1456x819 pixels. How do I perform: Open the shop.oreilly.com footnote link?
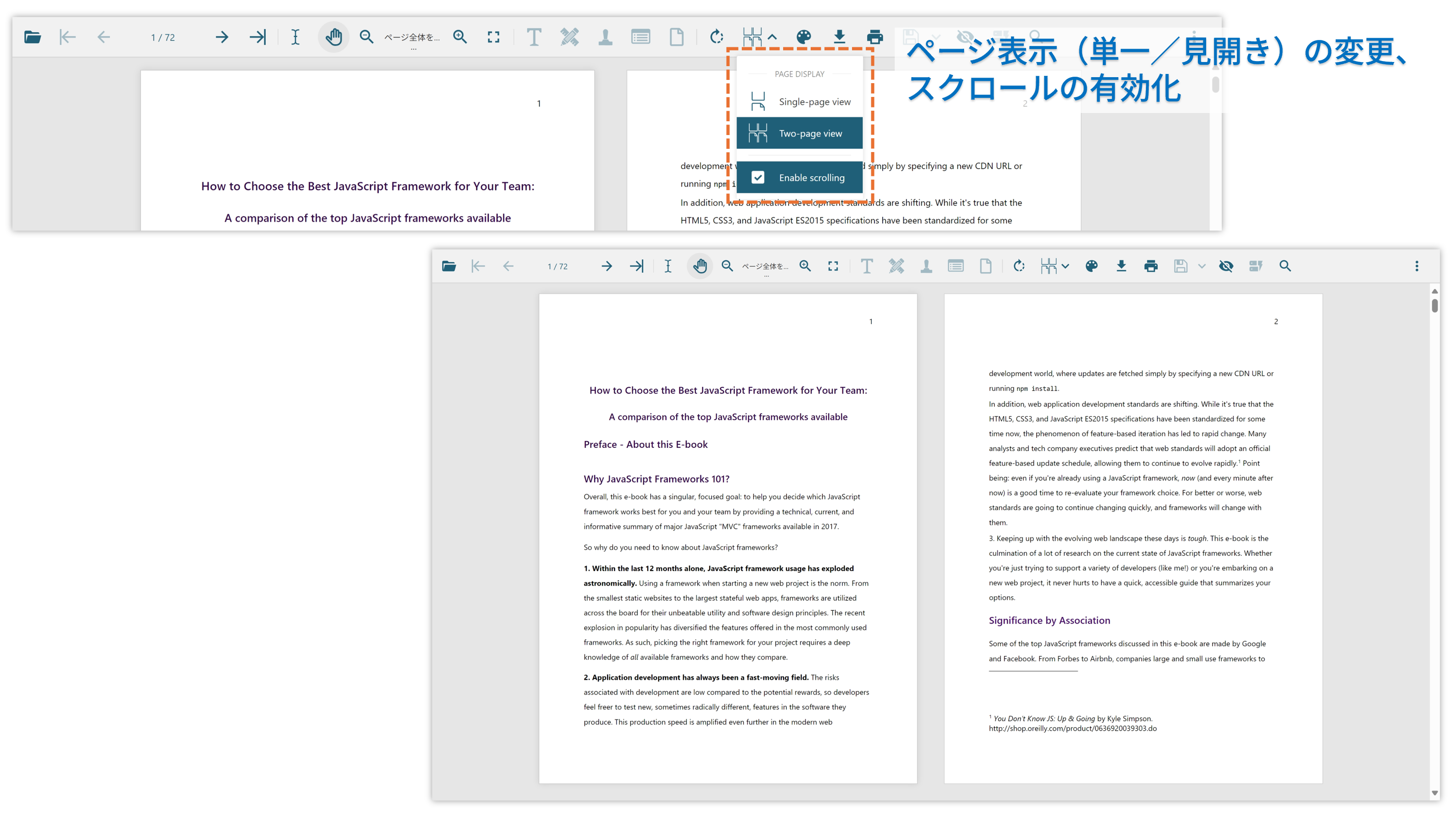coord(1073,729)
